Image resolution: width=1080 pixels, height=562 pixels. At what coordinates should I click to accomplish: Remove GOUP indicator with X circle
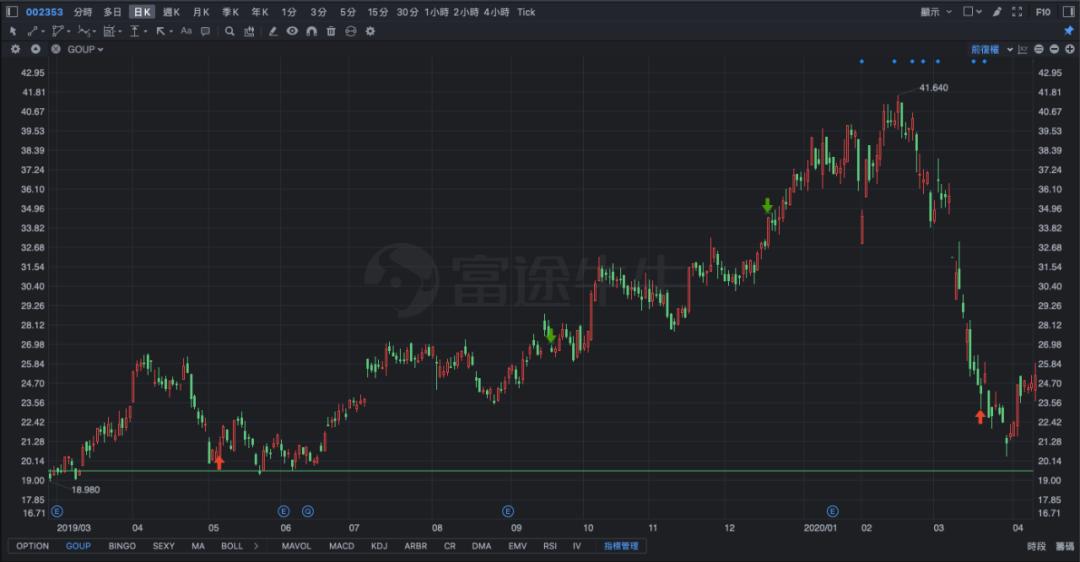[x=56, y=49]
